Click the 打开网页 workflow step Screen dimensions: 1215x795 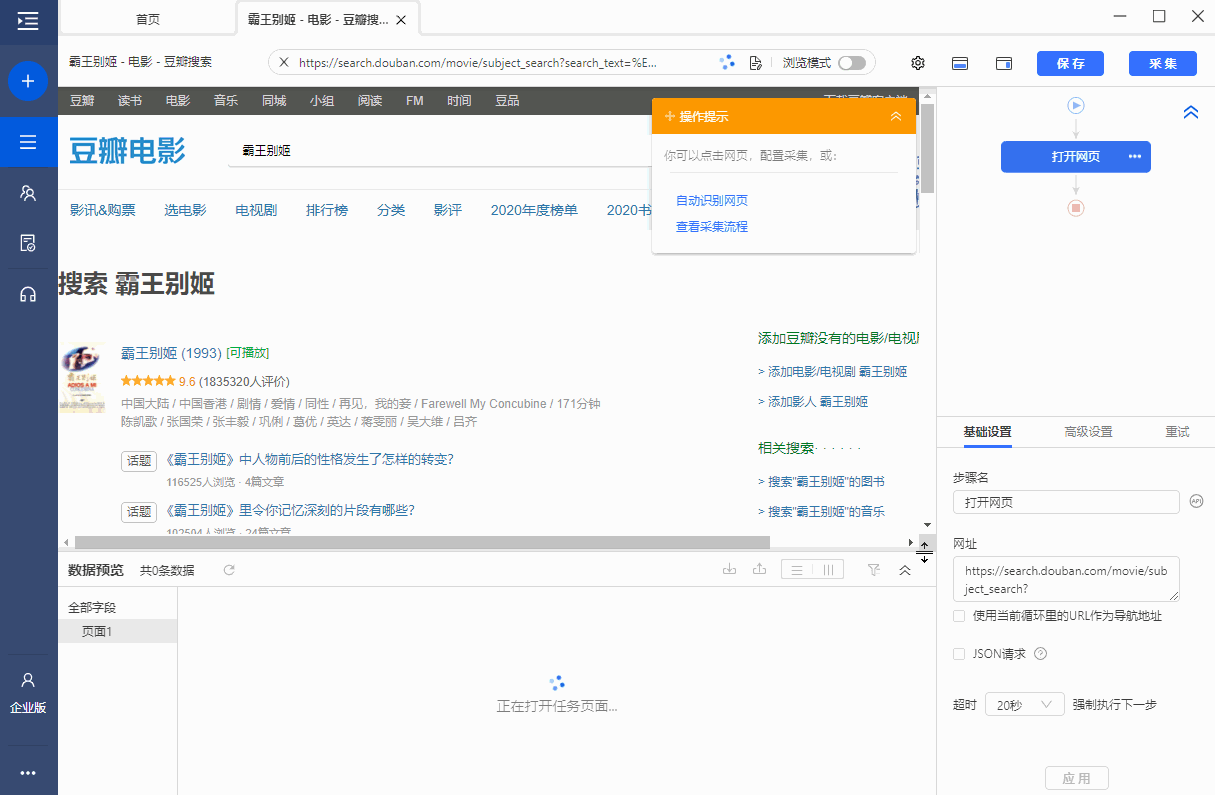point(1076,157)
